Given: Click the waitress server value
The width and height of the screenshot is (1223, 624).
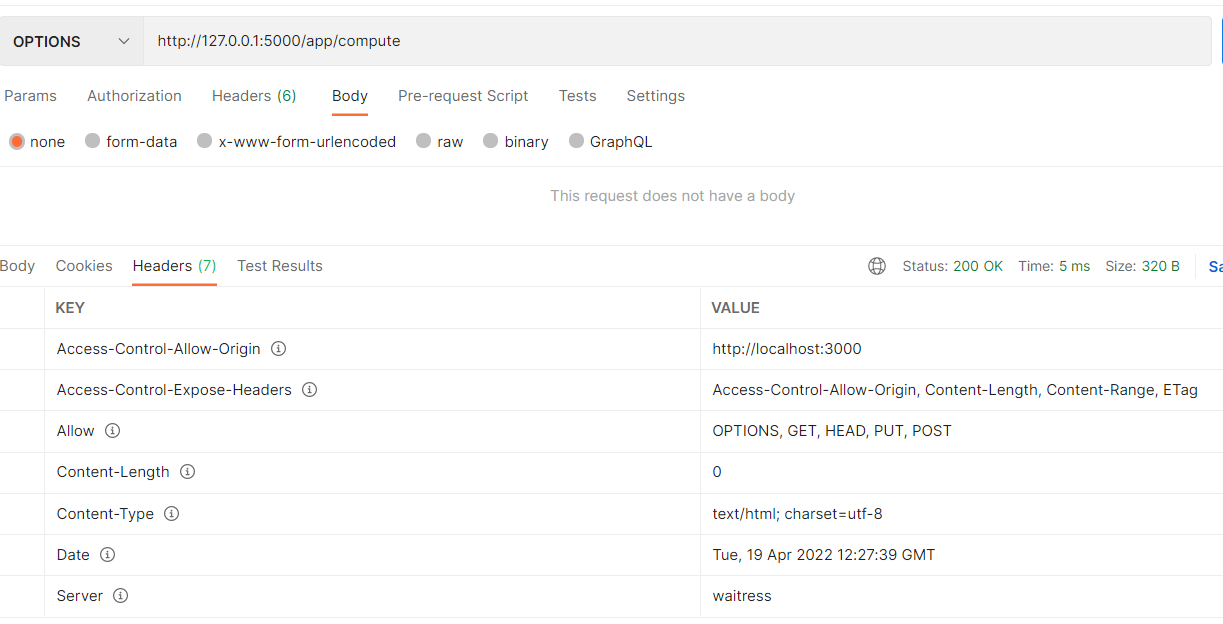Looking at the screenshot, I should 742,596.
